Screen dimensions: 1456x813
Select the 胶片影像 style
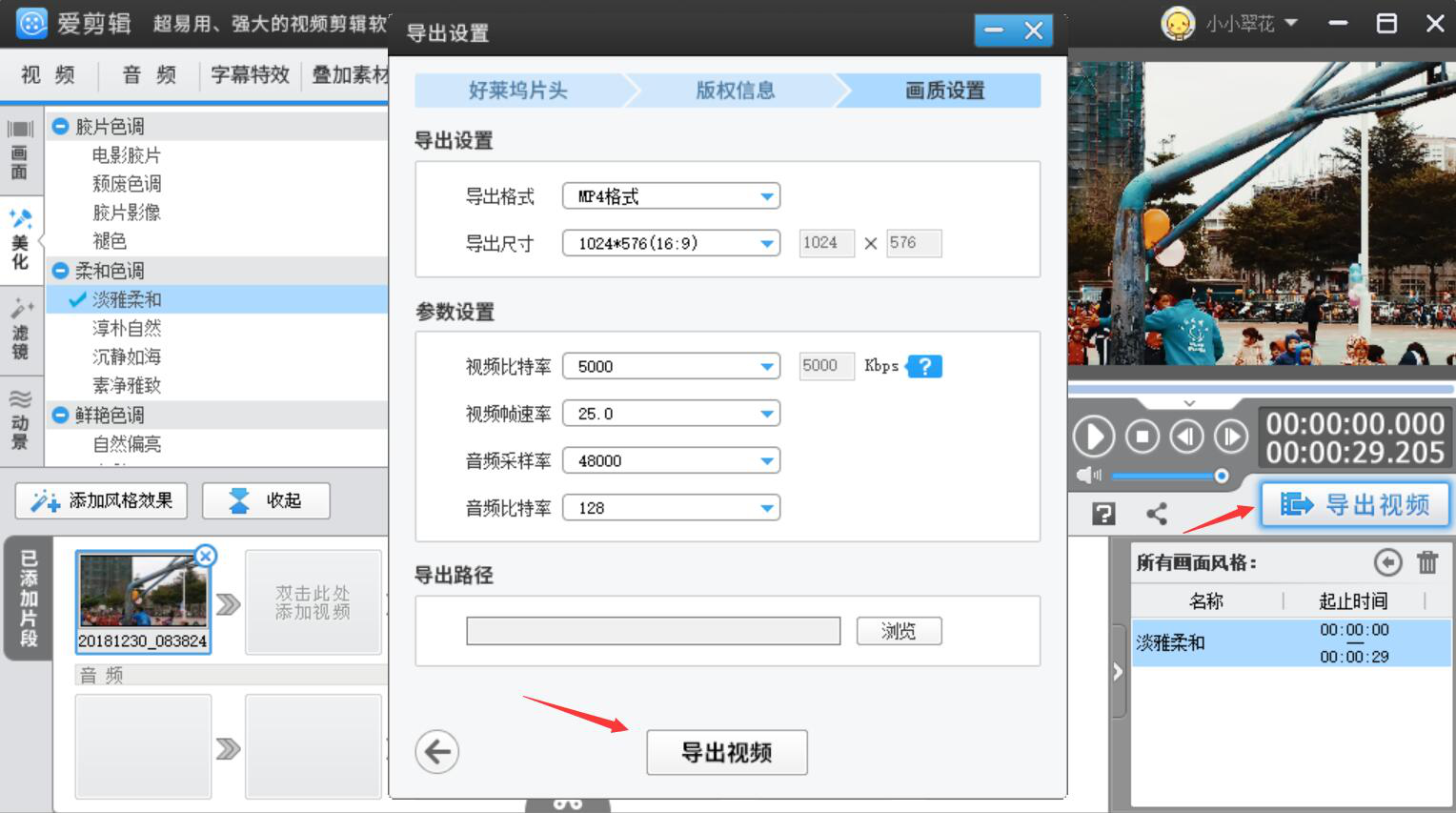point(127,213)
